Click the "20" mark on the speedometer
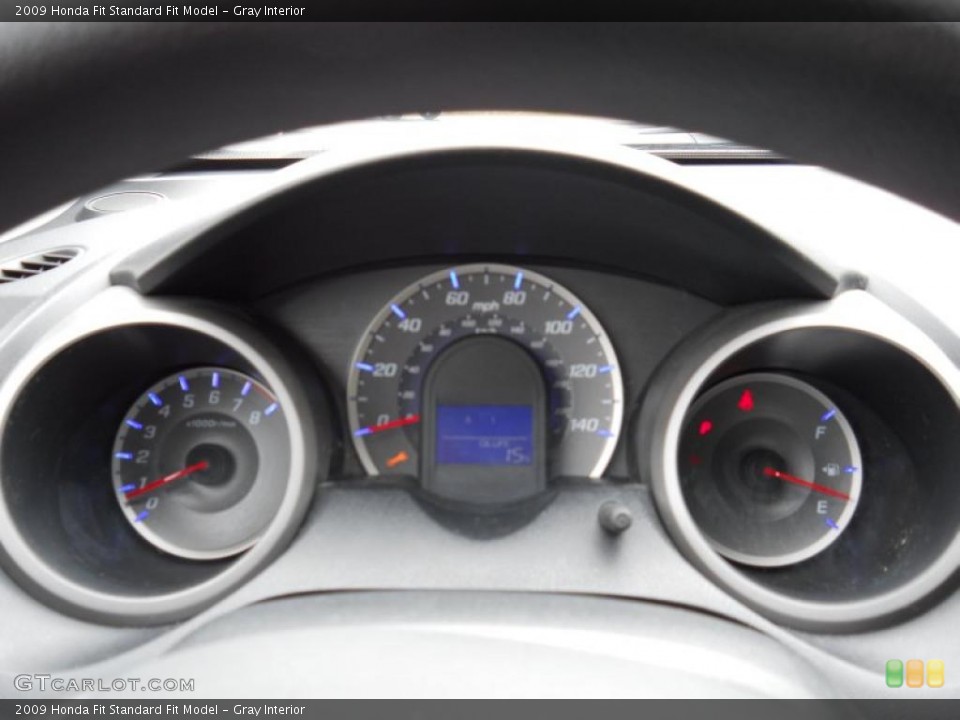The height and width of the screenshot is (720, 960). [x=384, y=370]
